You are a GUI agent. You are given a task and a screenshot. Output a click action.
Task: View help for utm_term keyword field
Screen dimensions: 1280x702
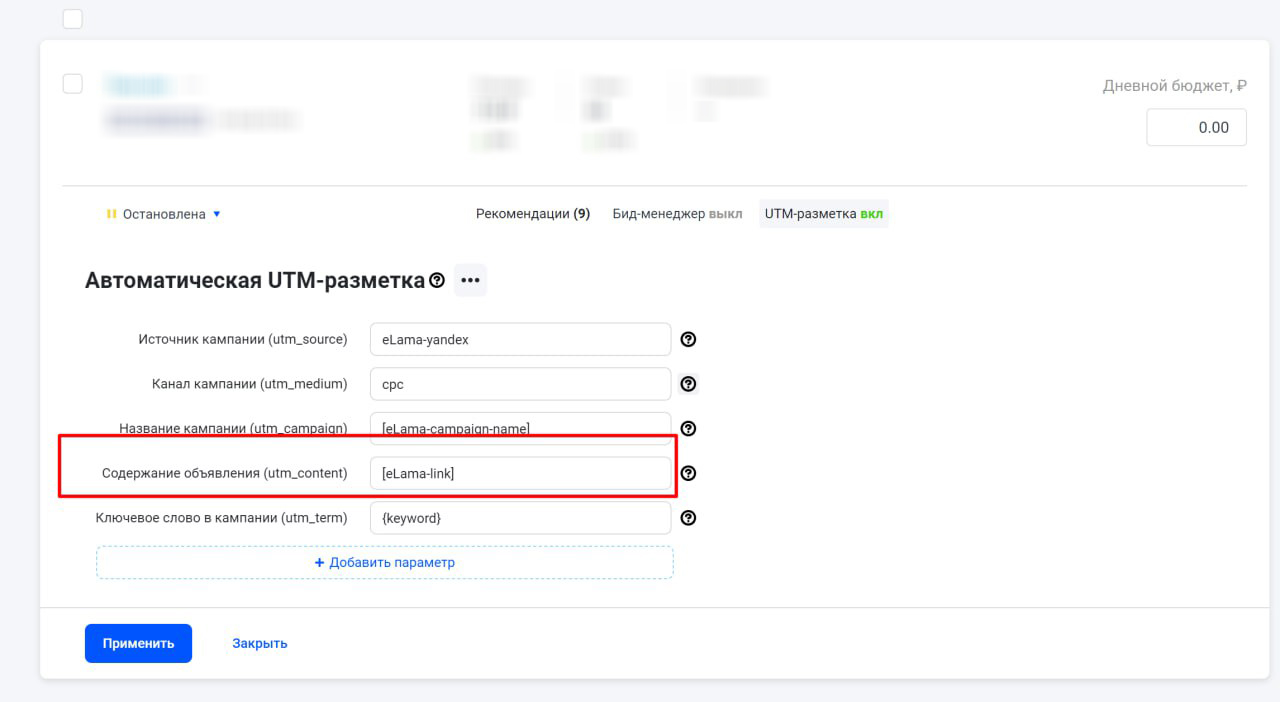click(688, 518)
